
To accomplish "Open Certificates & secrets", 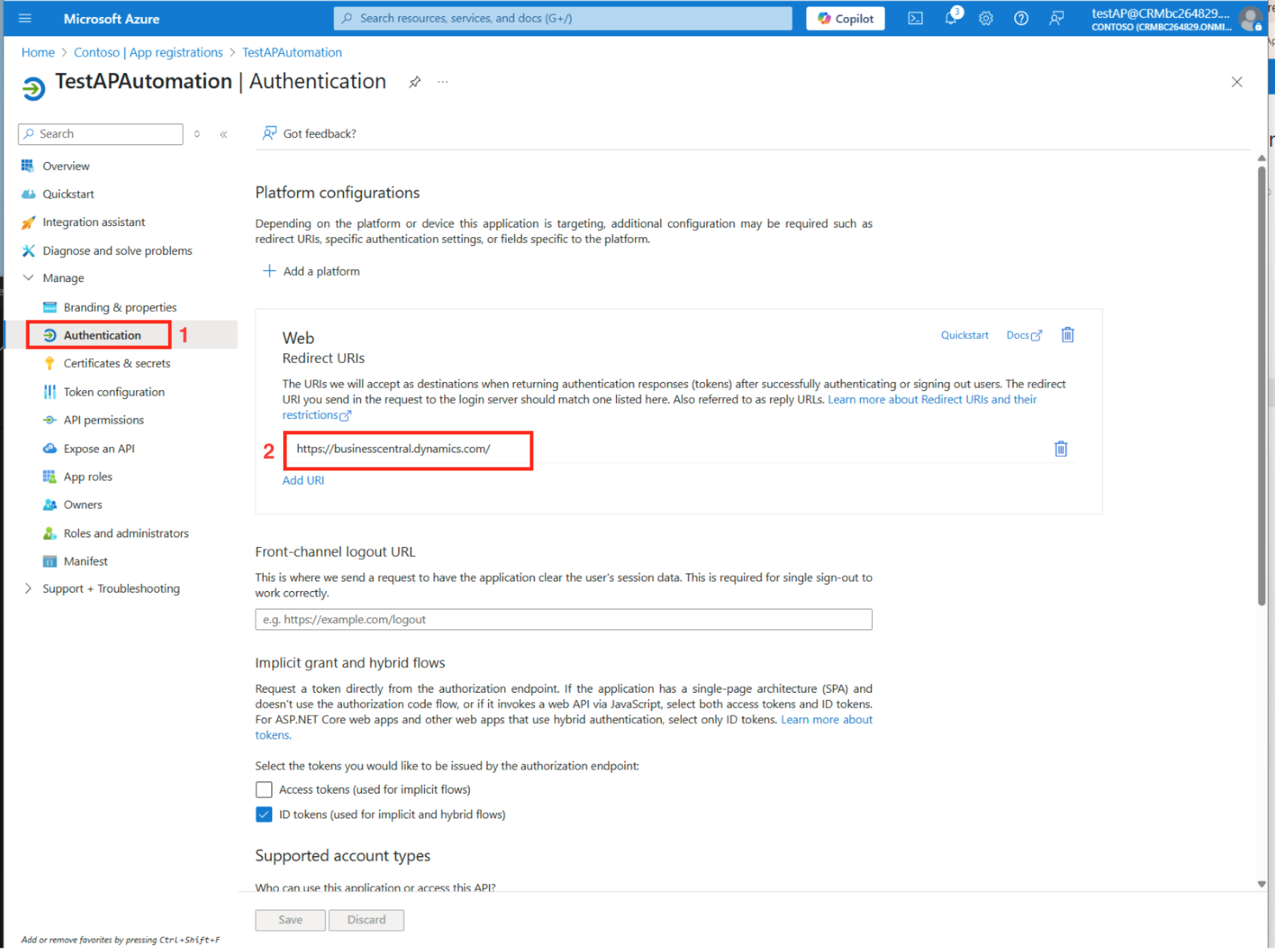I will point(117,364).
